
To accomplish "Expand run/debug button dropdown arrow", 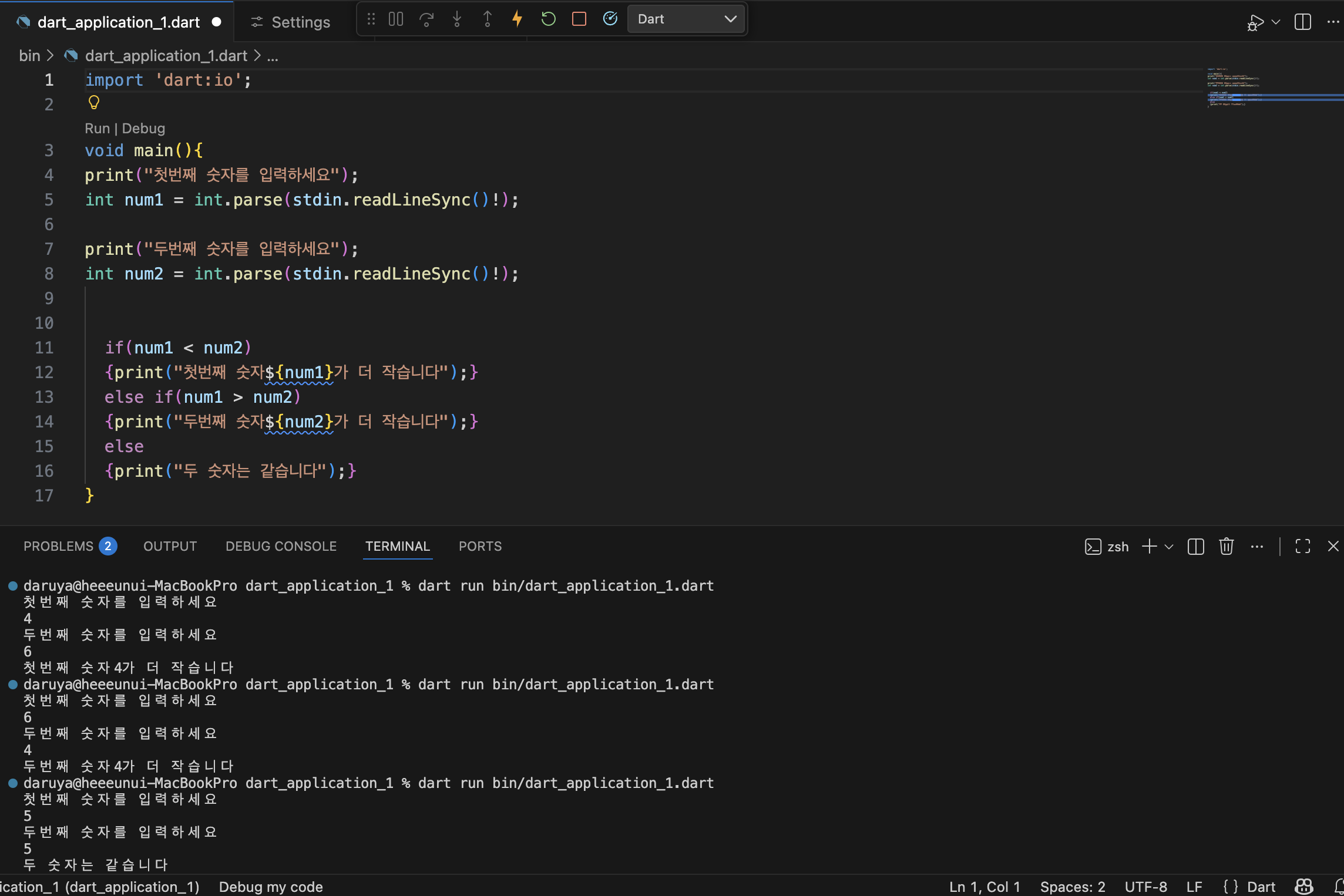I will [x=1275, y=22].
